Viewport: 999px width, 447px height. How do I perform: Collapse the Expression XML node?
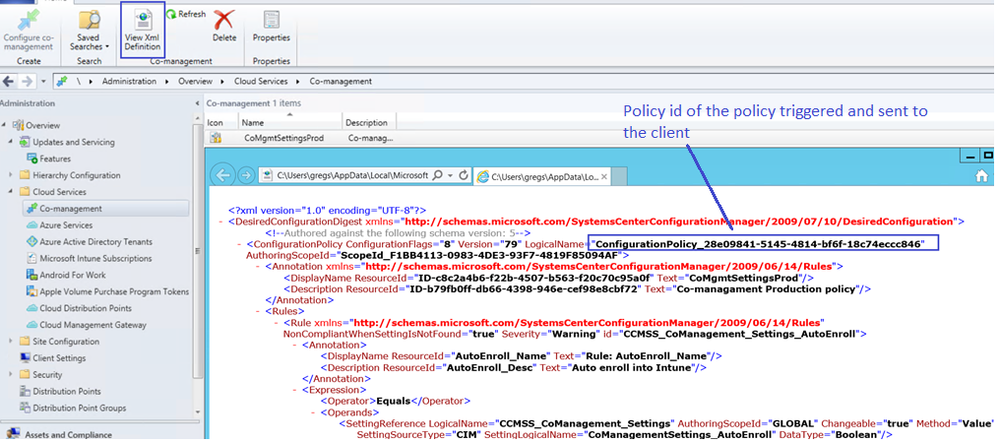pyautogui.click(x=295, y=390)
